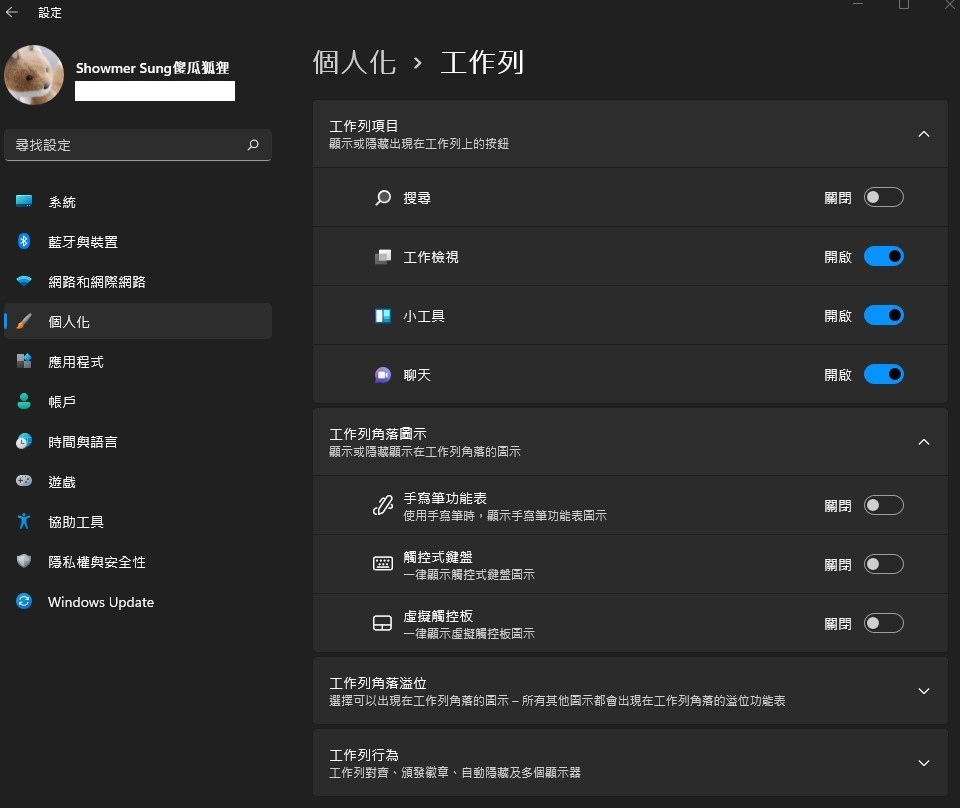Turn on the 虛擬觸控板 toggle
Viewport: 960px width, 808px height.
[x=883, y=623]
